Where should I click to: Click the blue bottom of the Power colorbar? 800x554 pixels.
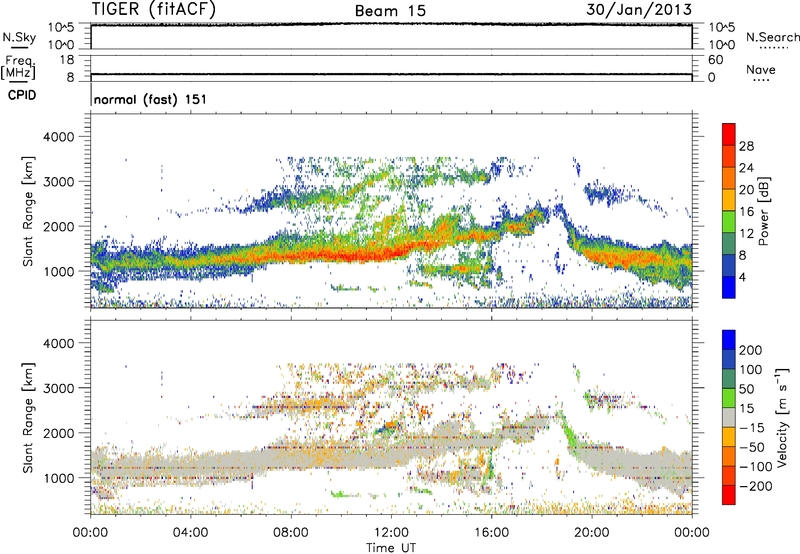(x=729, y=287)
